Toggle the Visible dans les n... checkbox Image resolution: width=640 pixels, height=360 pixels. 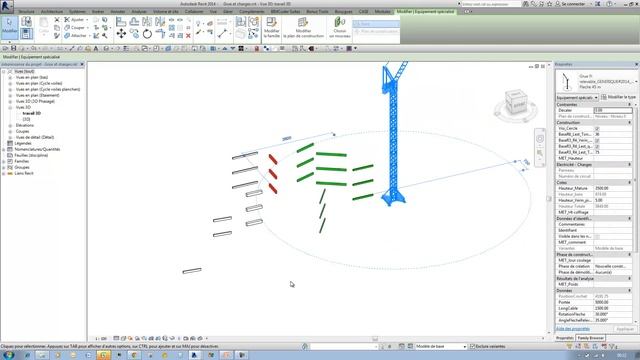[597, 236]
